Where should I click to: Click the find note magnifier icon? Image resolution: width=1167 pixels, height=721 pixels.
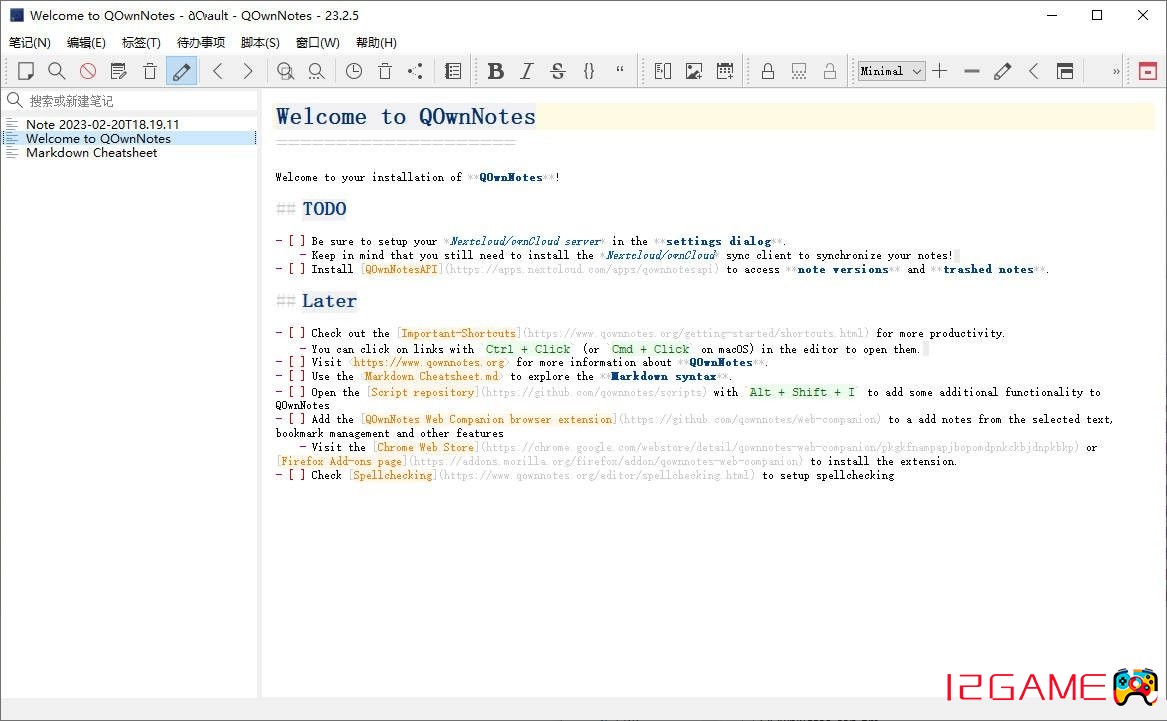(57, 71)
